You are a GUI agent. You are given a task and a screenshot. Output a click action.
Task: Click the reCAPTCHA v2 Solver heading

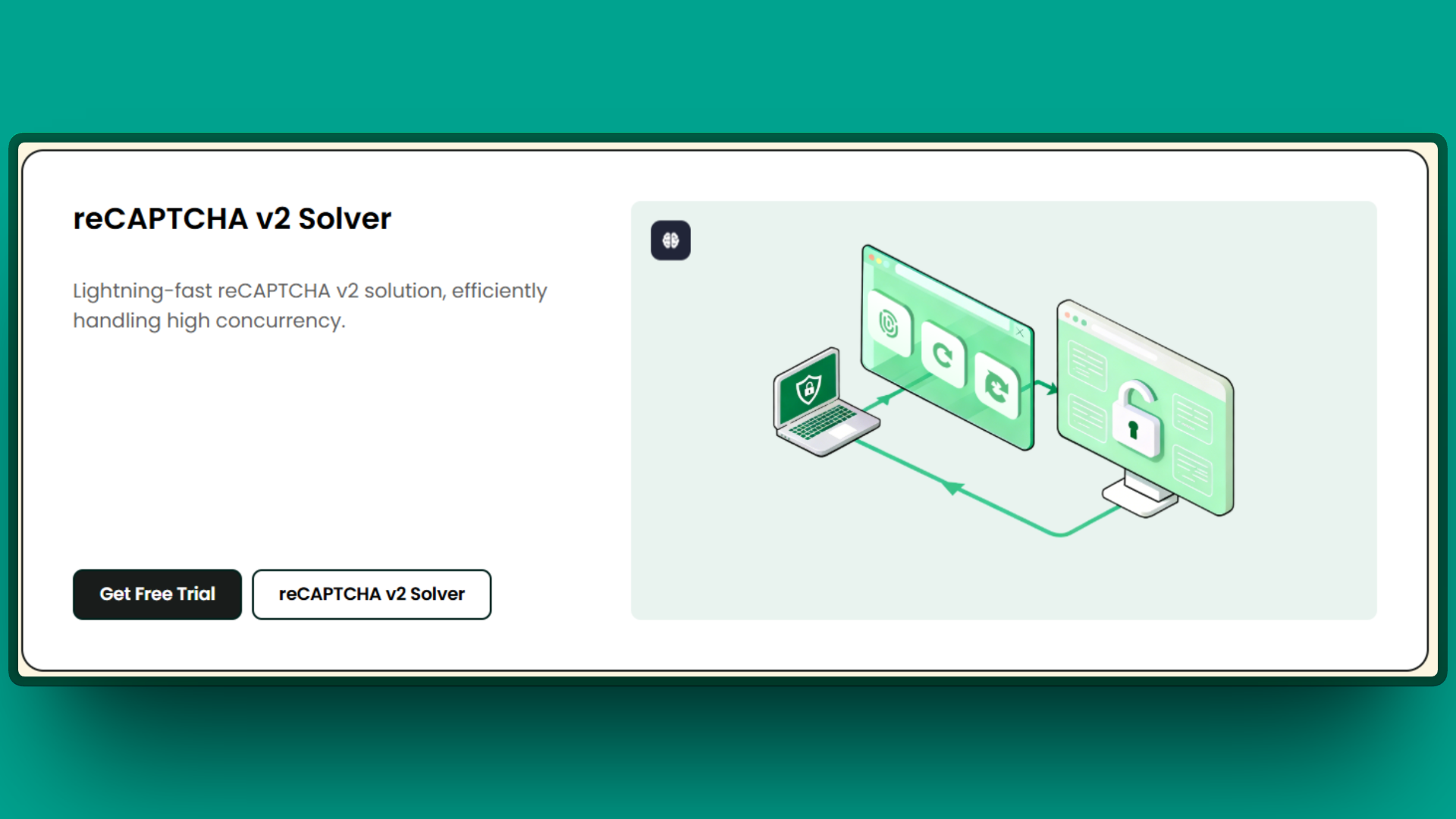pos(232,218)
